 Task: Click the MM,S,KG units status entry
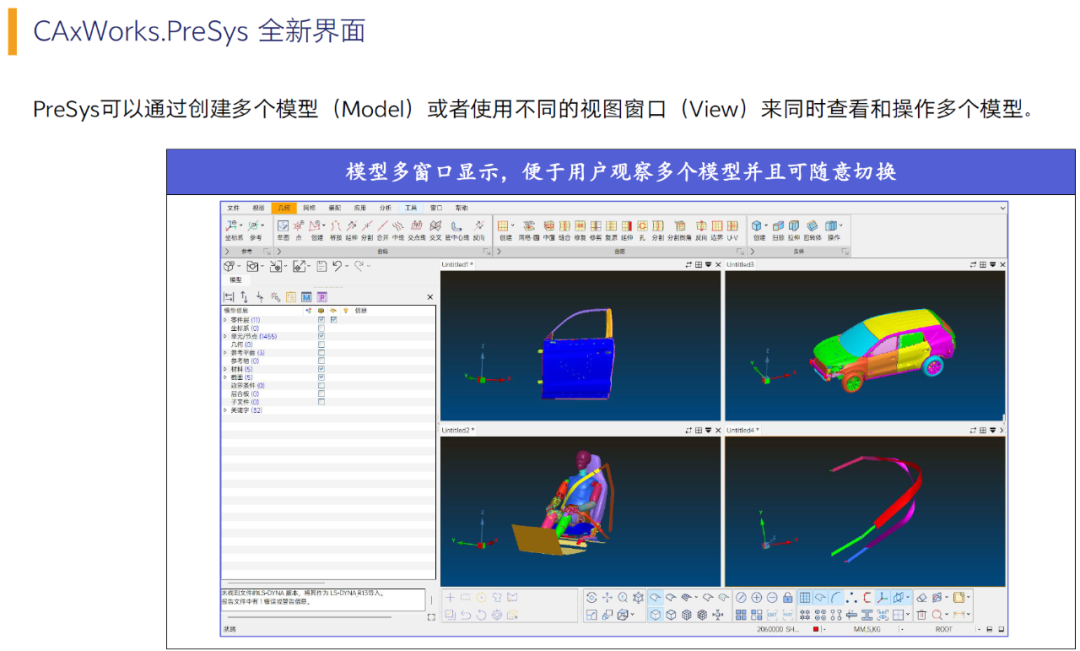866,629
